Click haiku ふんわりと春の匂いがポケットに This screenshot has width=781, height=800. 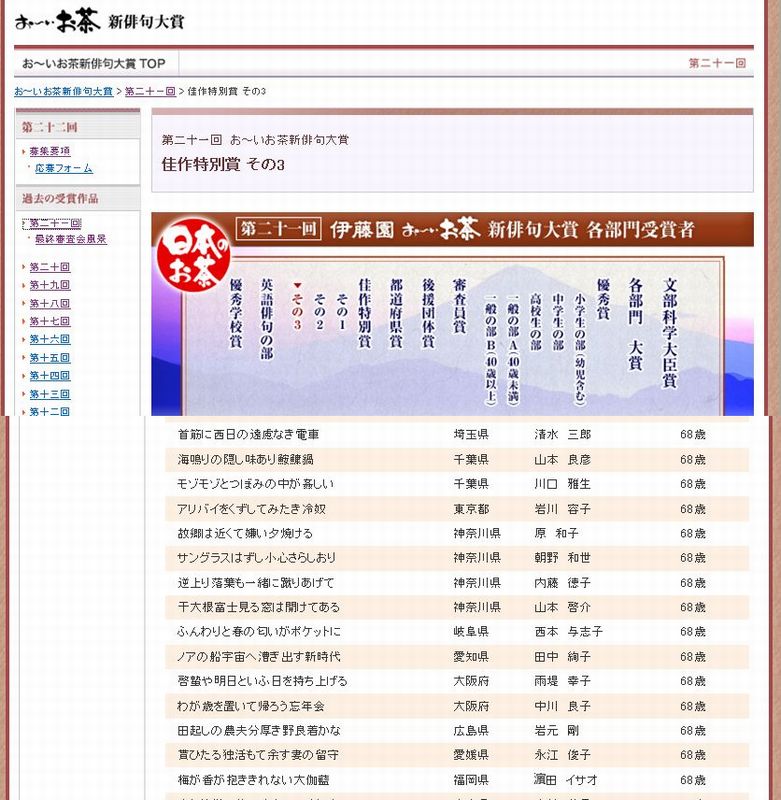(x=259, y=631)
